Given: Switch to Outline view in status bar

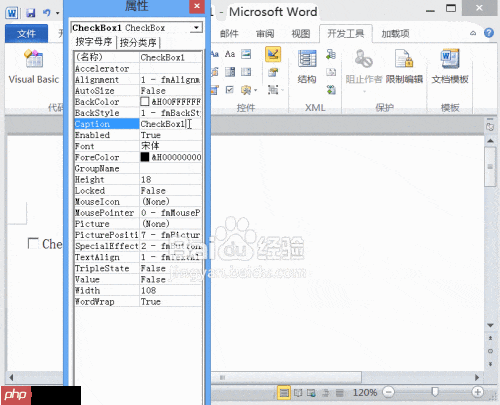Looking at the screenshot, I should 326,393.
